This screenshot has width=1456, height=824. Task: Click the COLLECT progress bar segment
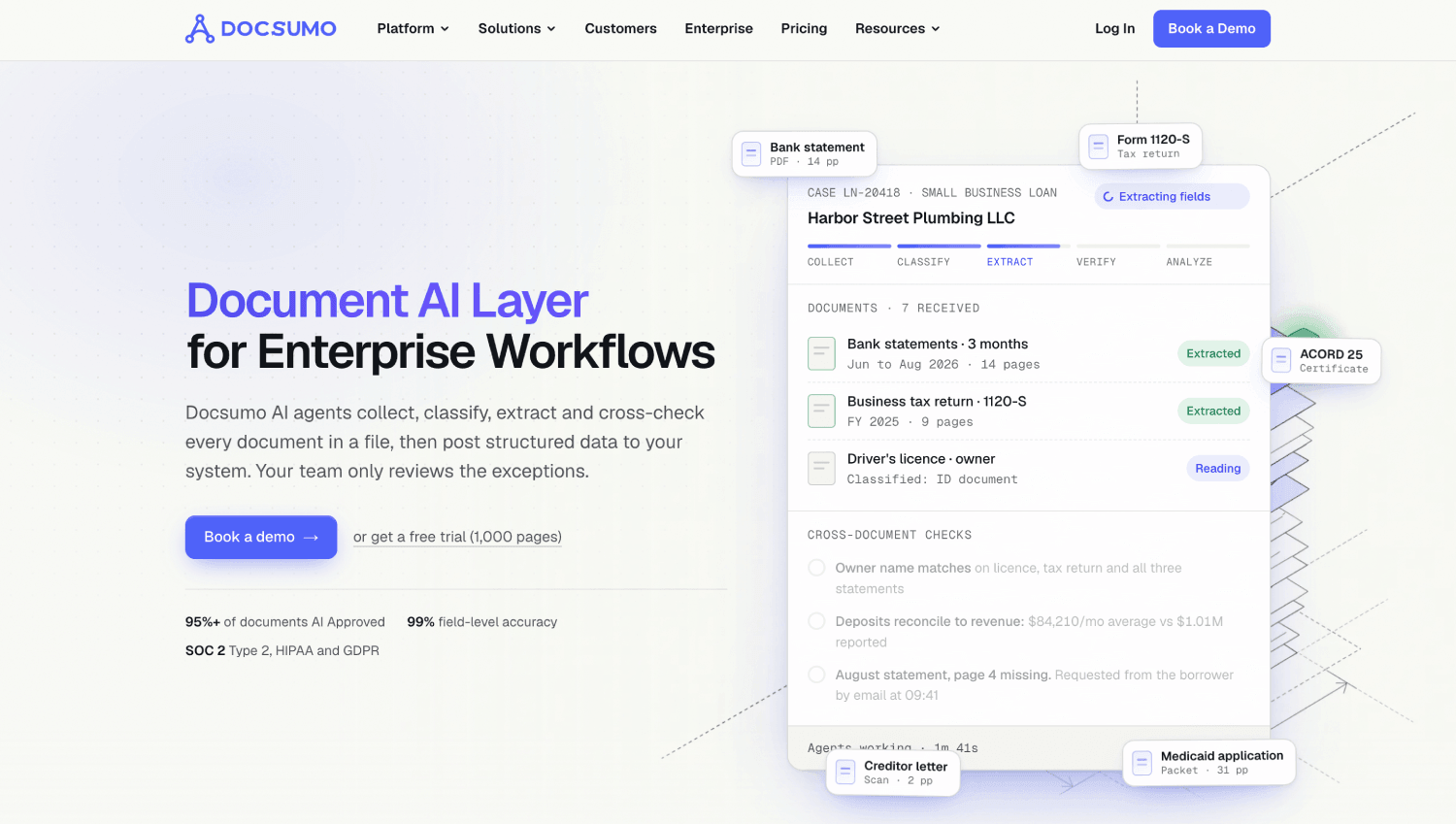coord(849,247)
